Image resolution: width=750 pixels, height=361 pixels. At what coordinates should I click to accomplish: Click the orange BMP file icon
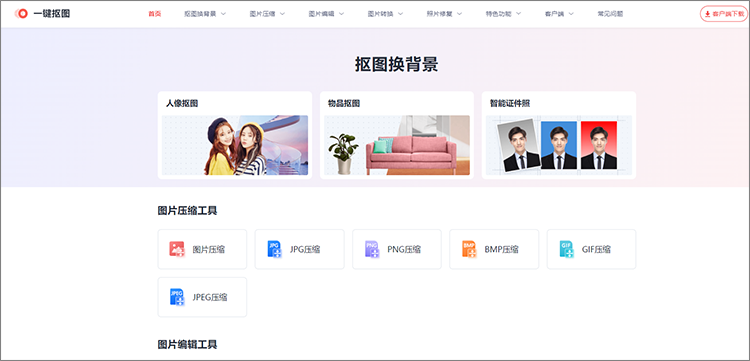(469, 249)
